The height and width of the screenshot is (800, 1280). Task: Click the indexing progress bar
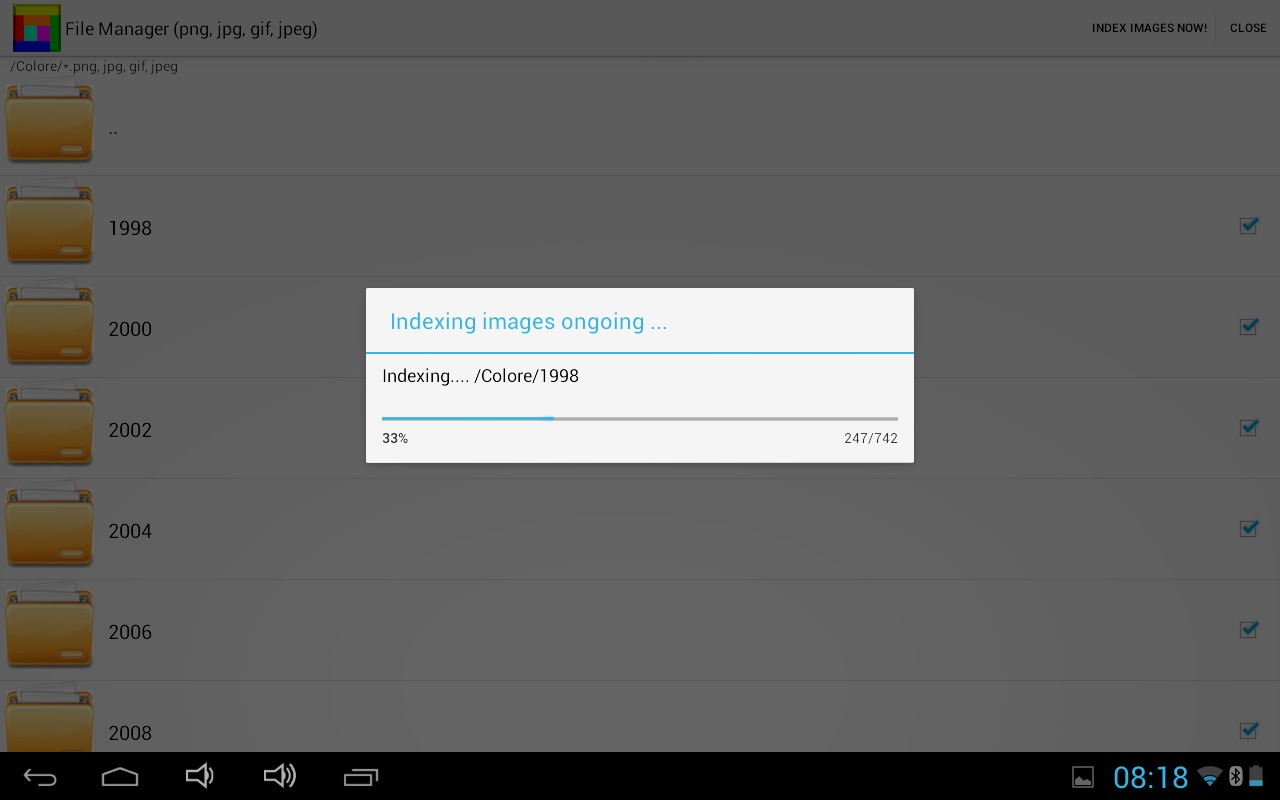(x=639, y=418)
